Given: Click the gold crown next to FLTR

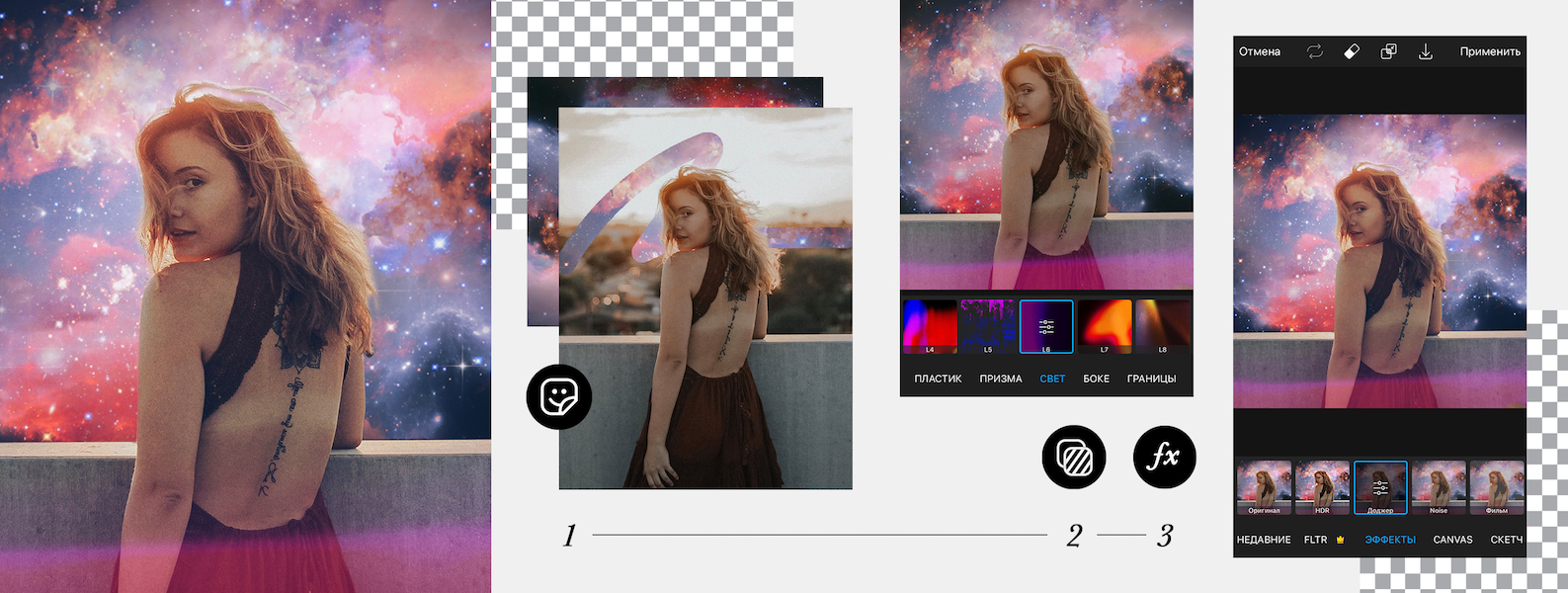Looking at the screenshot, I should click(x=1341, y=540).
